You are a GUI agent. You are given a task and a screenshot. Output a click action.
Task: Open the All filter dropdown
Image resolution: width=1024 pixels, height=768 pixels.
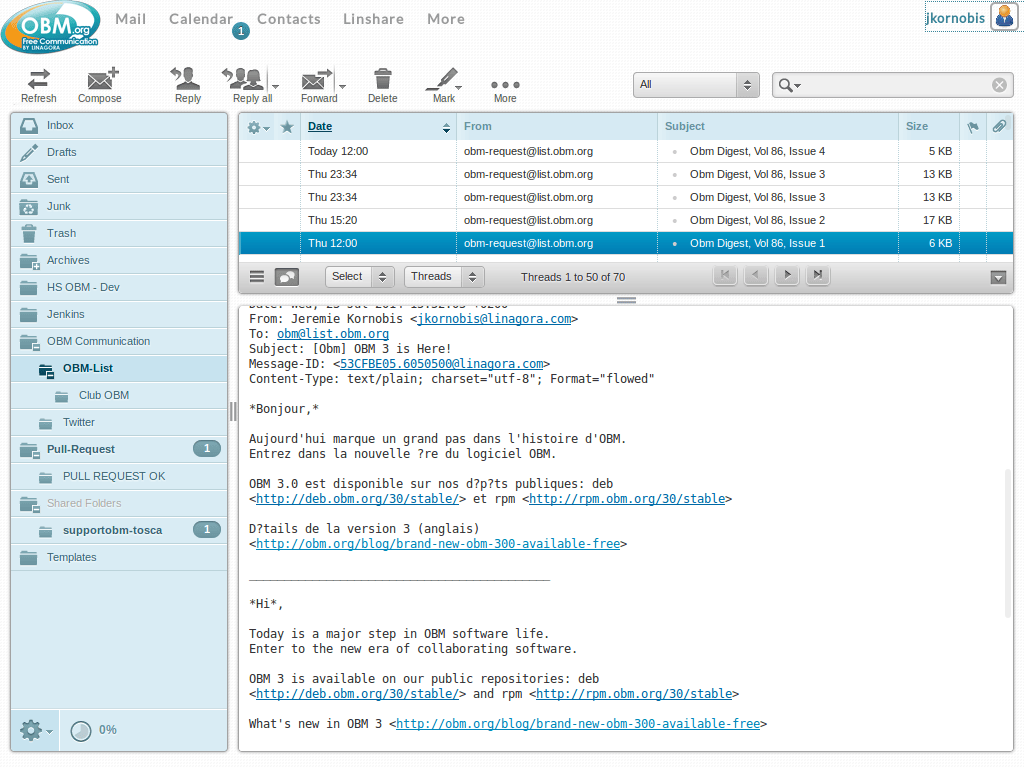tap(696, 85)
